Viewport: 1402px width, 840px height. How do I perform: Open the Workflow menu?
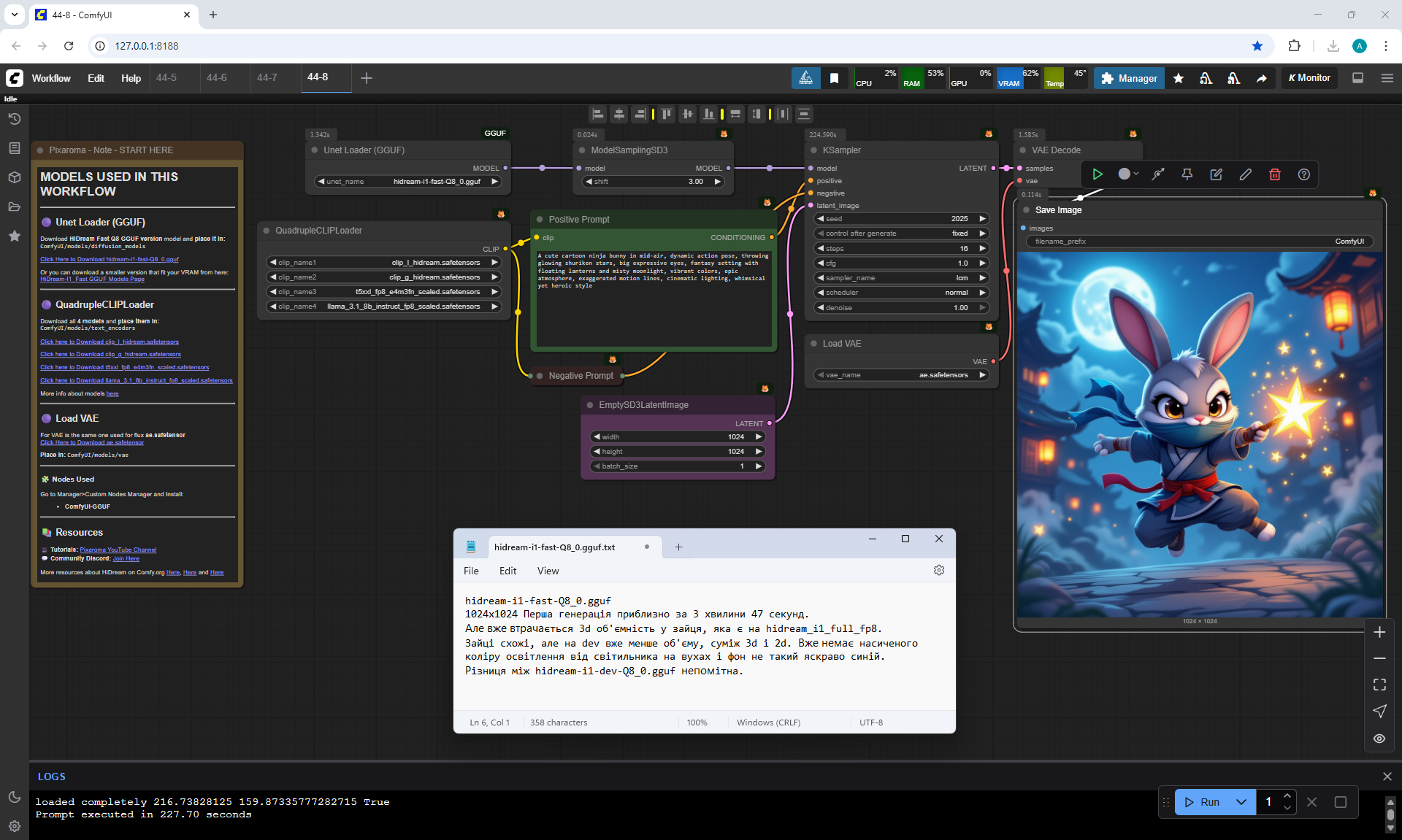coord(51,78)
